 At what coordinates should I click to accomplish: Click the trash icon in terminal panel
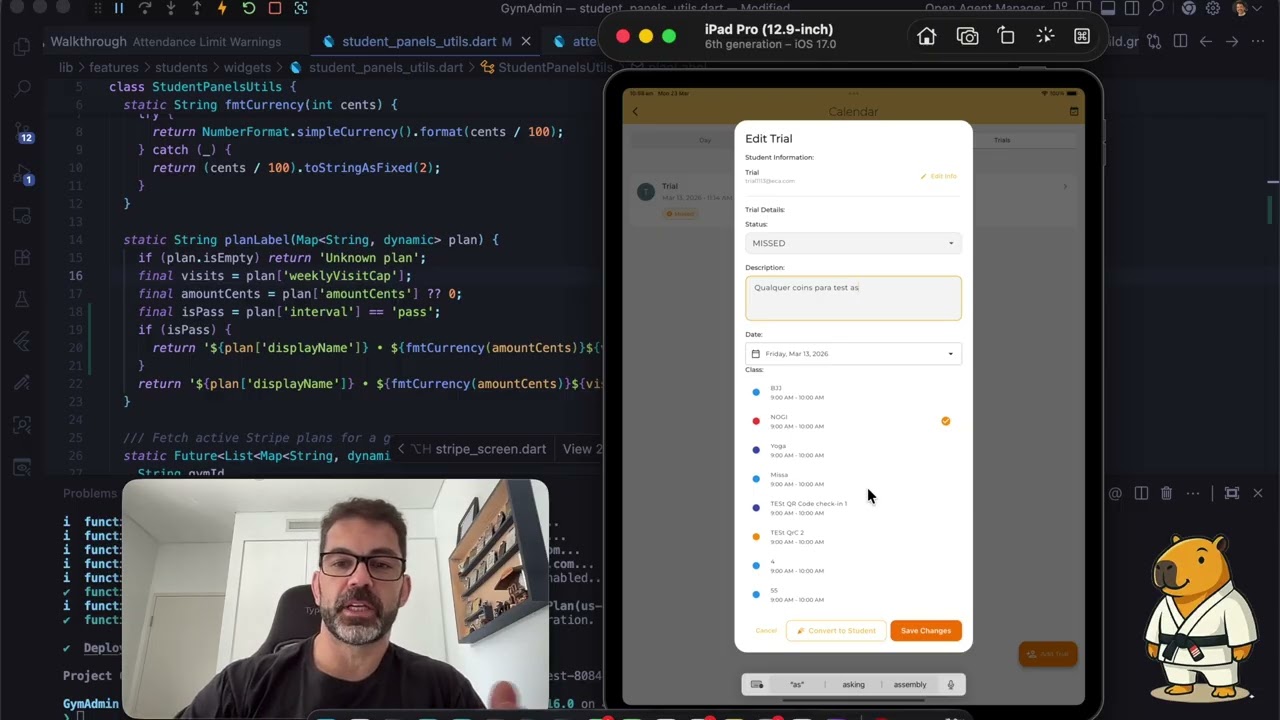(x=1167, y=493)
